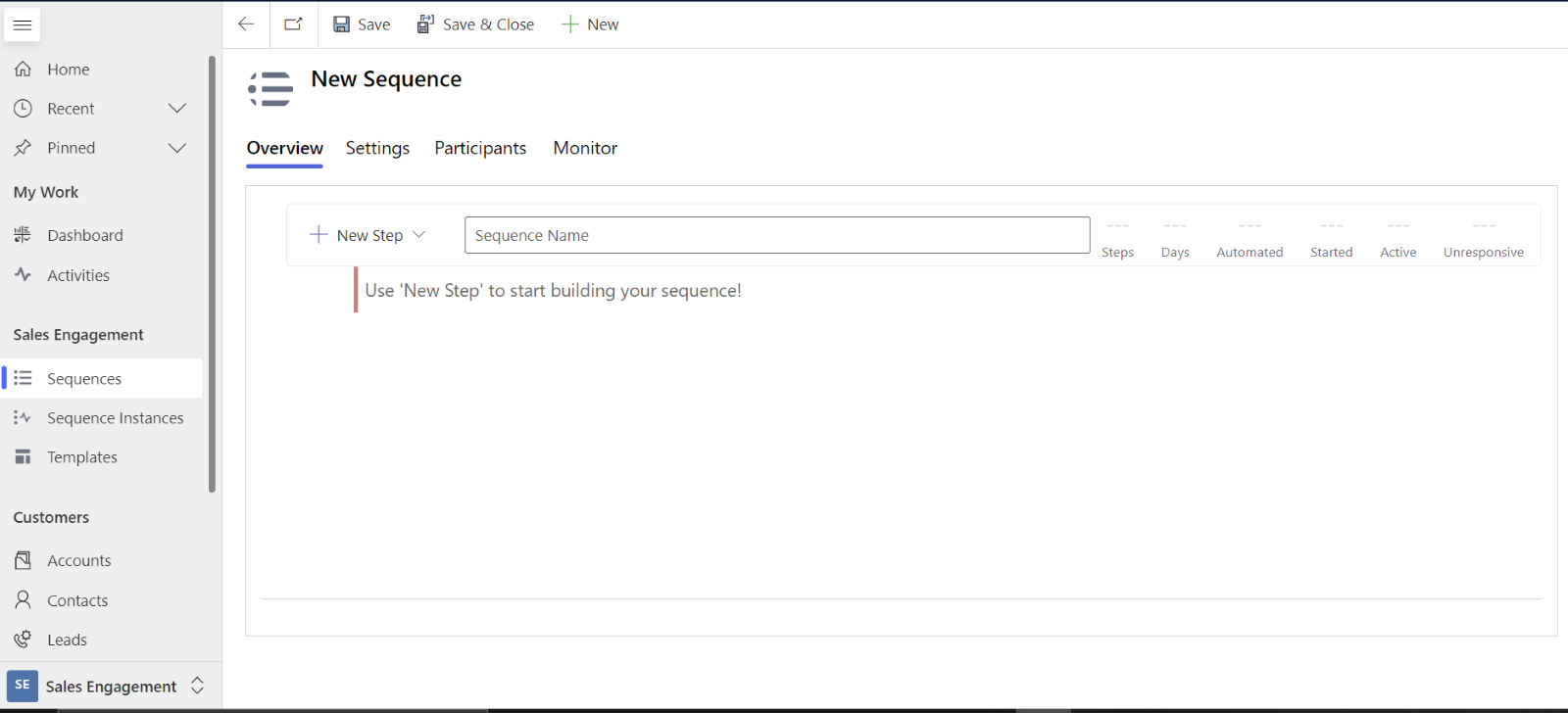Click the New Sequence title text
The width and height of the screenshot is (1568, 713).
pyautogui.click(x=386, y=79)
